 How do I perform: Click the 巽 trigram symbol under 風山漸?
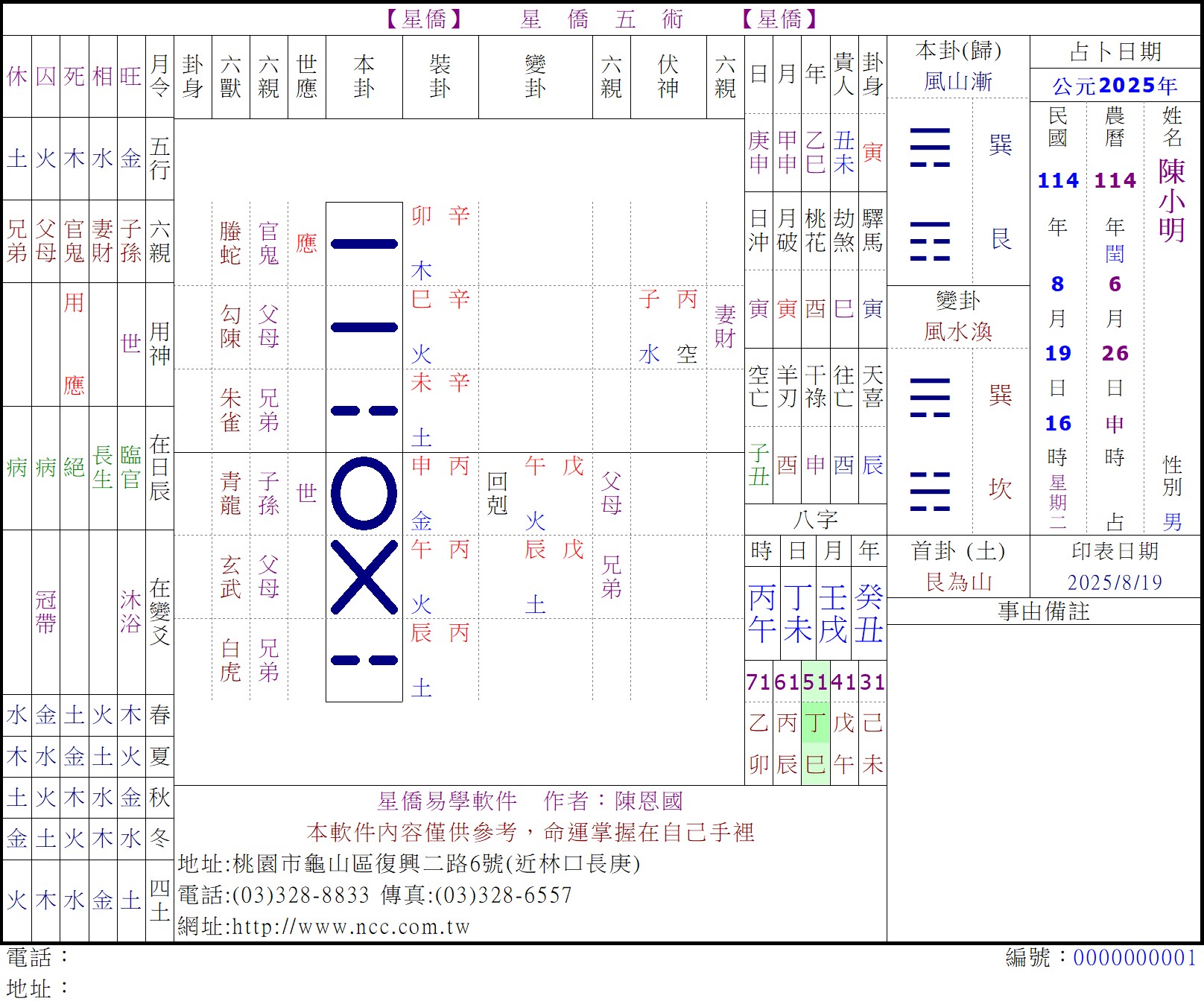930,147
